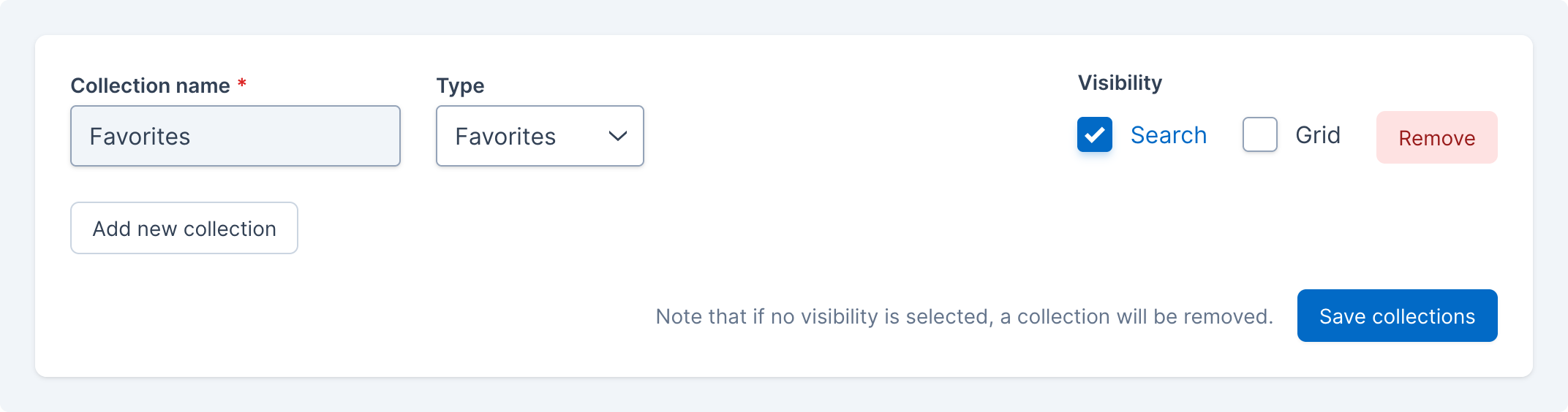The width and height of the screenshot is (1568, 412).
Task: Enable the Grid visibility checkbox
Action: [1259, 135]
